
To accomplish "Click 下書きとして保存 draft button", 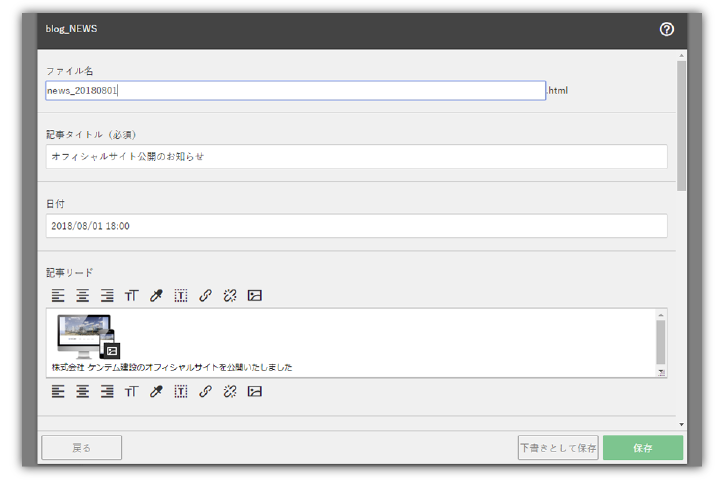I will 558,448.
